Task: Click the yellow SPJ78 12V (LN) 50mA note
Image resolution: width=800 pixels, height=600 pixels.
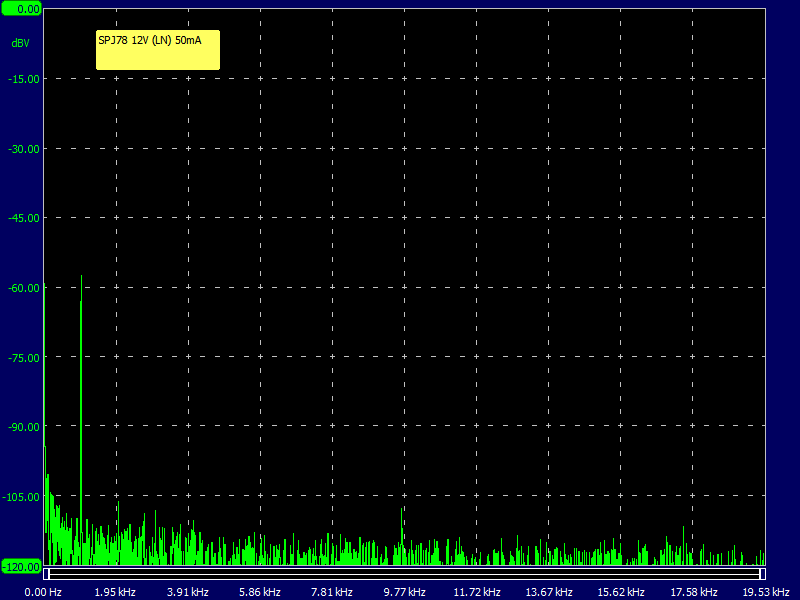Action: (x=158, y=49)
